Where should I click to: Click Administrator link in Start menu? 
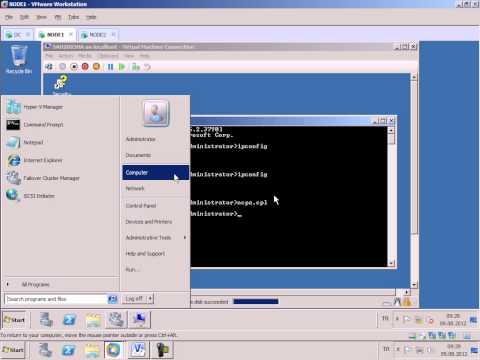[x=140, y=139]
